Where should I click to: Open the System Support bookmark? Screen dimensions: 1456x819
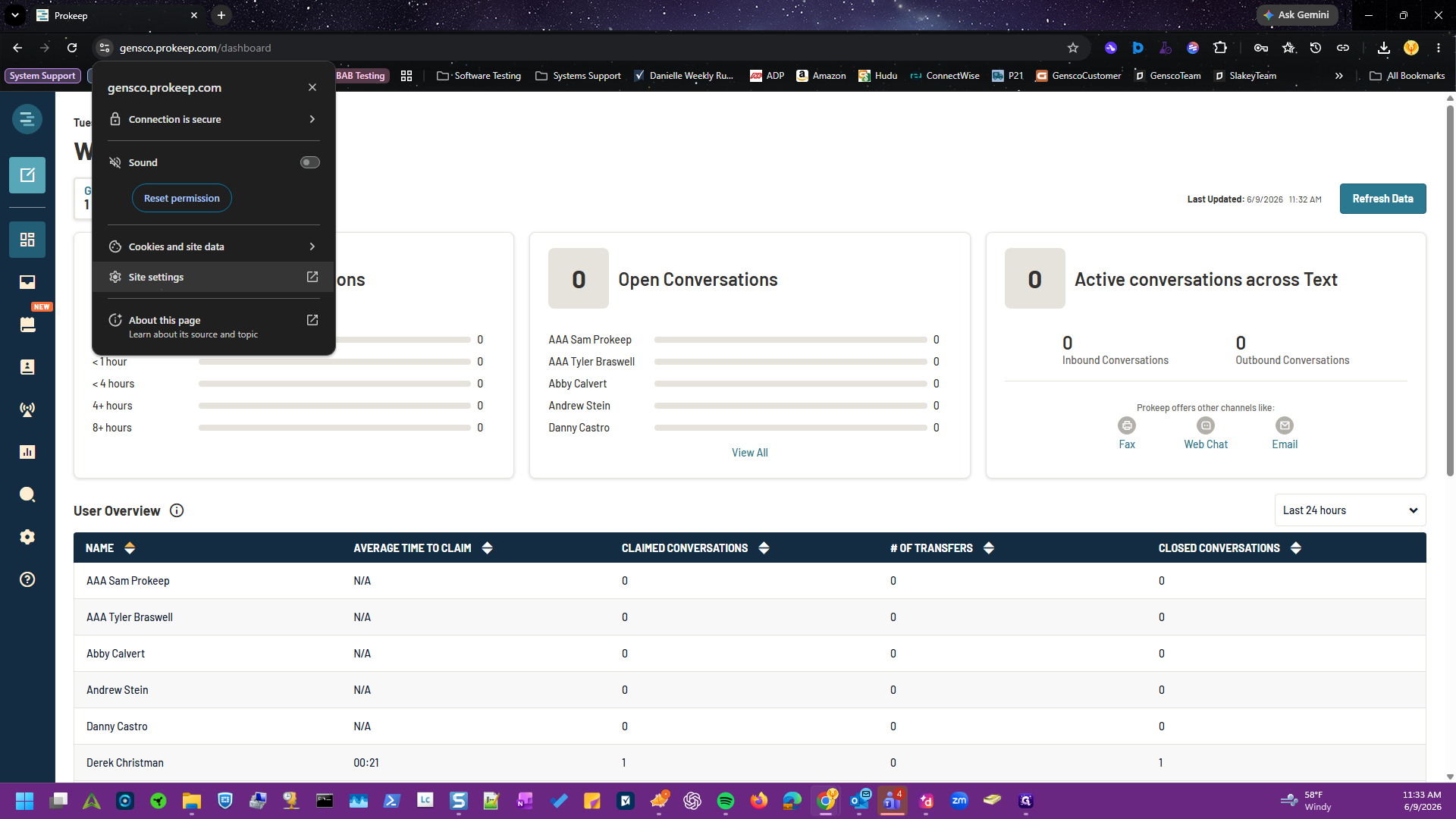[42, 76]
